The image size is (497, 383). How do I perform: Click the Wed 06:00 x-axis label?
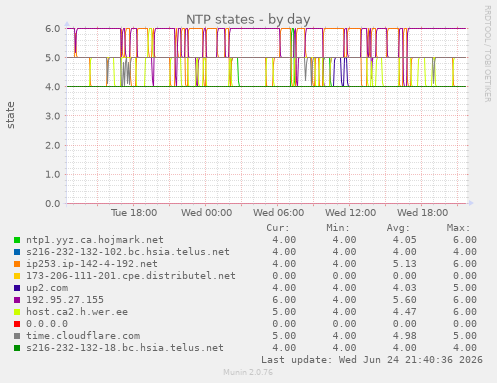tap(278, 213)
